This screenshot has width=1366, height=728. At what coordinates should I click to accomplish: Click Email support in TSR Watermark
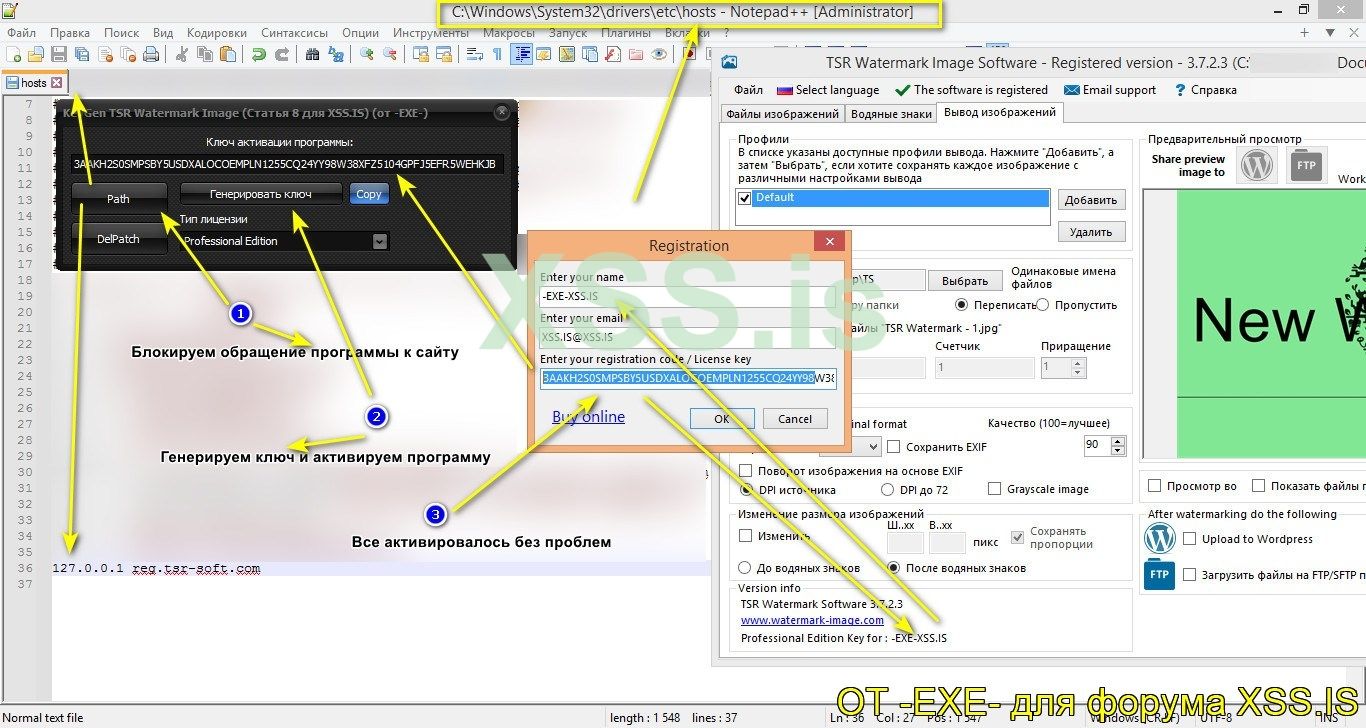[1110, 90]
